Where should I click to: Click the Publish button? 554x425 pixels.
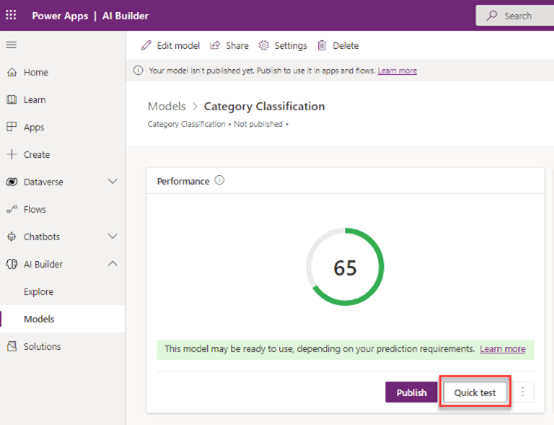(411, 392)
